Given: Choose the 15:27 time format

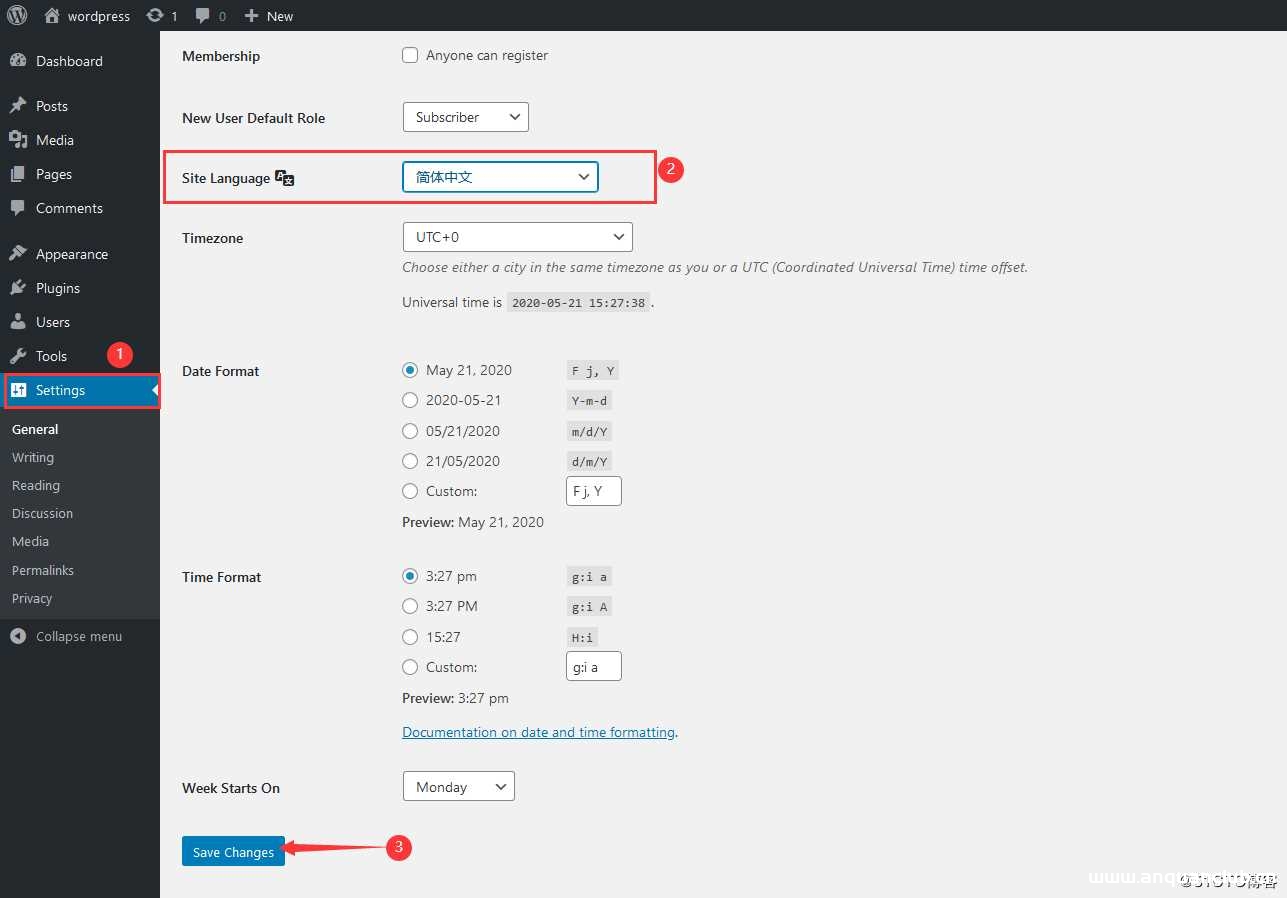Looking at the screenshot, I should 410,637.
